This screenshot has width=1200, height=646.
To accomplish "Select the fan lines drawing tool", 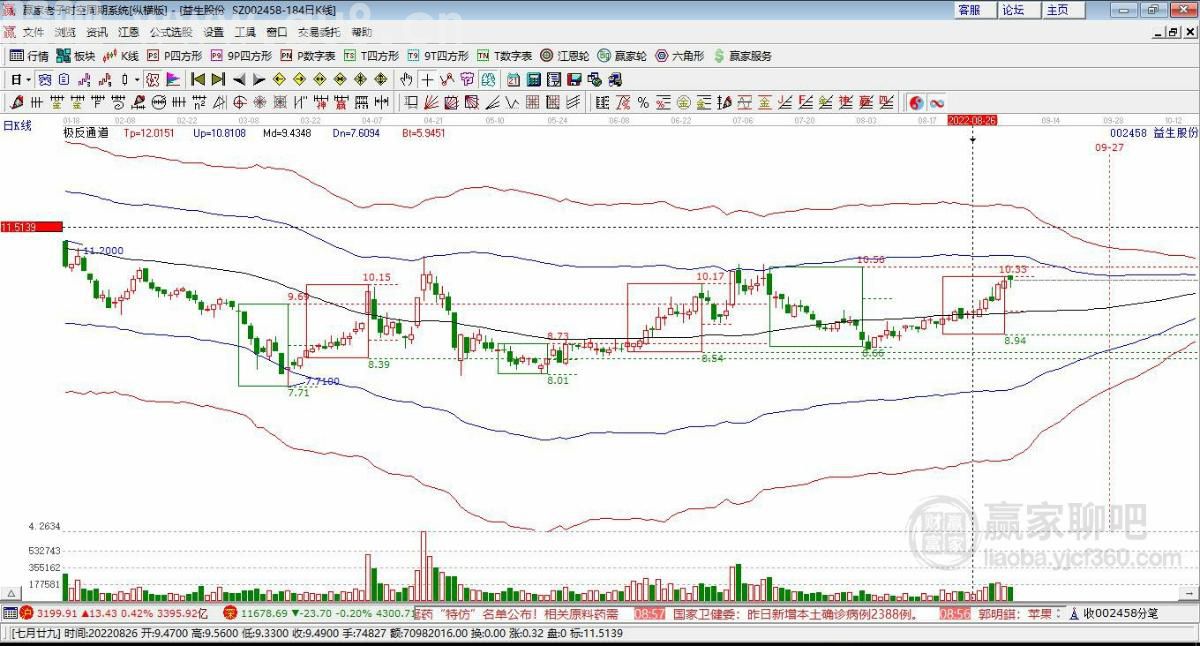I will click(x=431, y=102).
